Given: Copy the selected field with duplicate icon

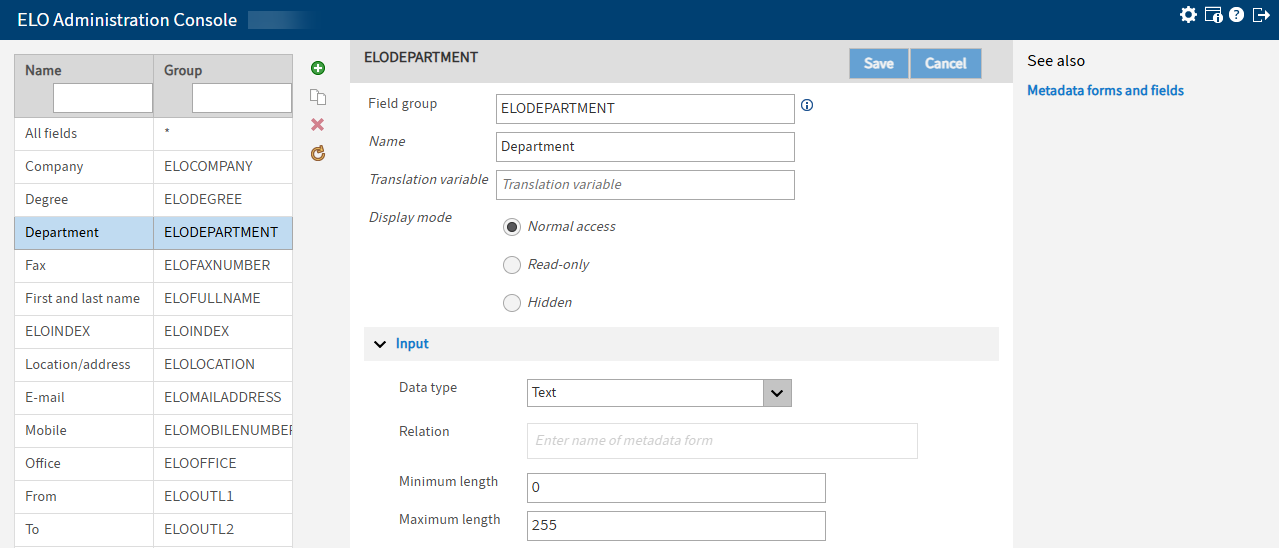Looking at the screenshot, I should coord(318,97).
